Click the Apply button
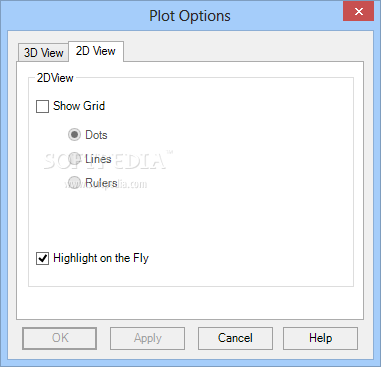This screenshot has height=367, width=381. pos(147,338)
